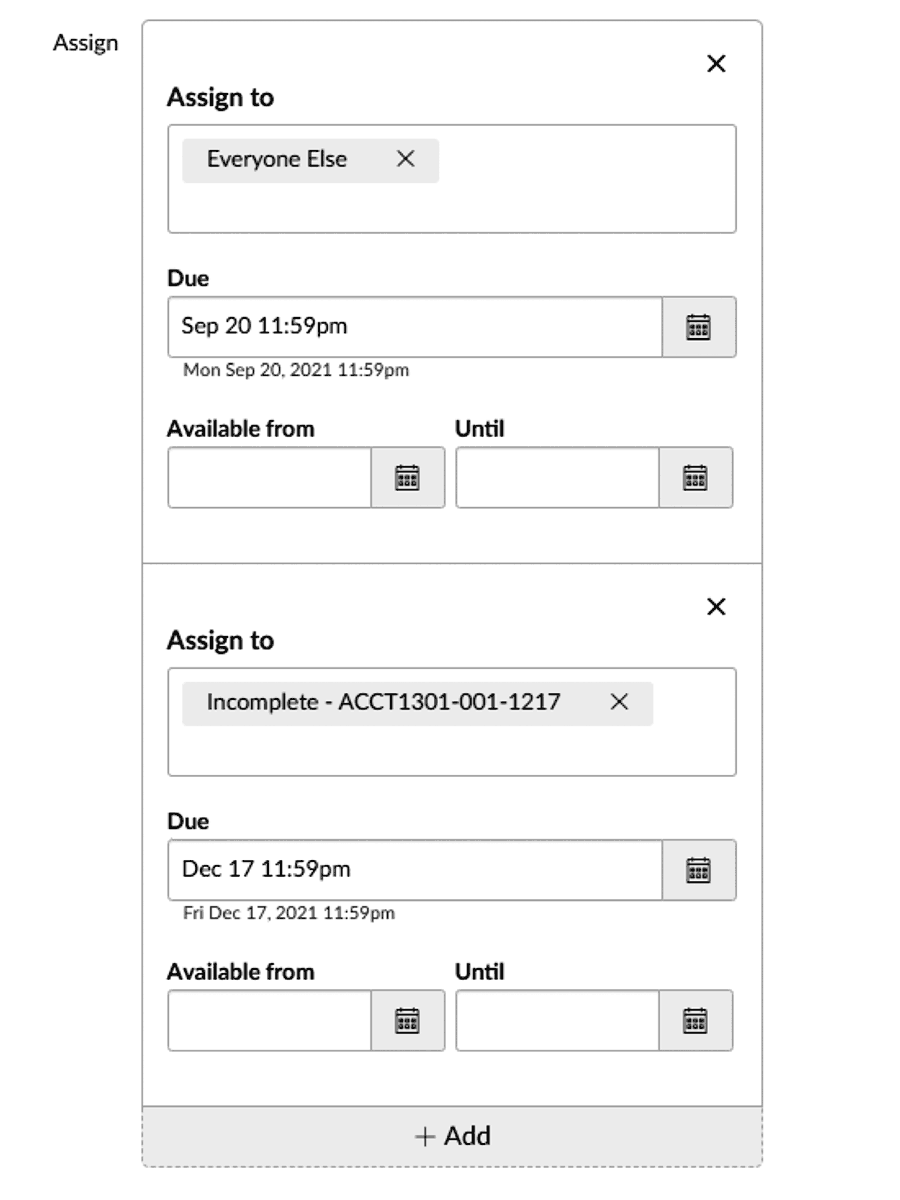Image resolution: width=900 pixels, height=1200 pixels.
Task: Select the Everyone Else tag label
Action: [x=277, y=159]
